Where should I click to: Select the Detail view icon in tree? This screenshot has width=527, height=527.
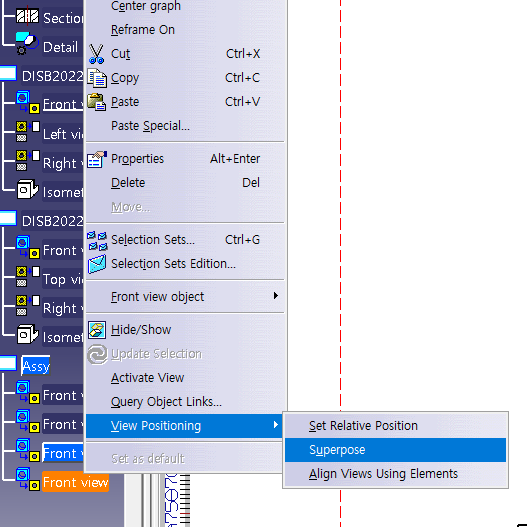click(x=27, y=43)
